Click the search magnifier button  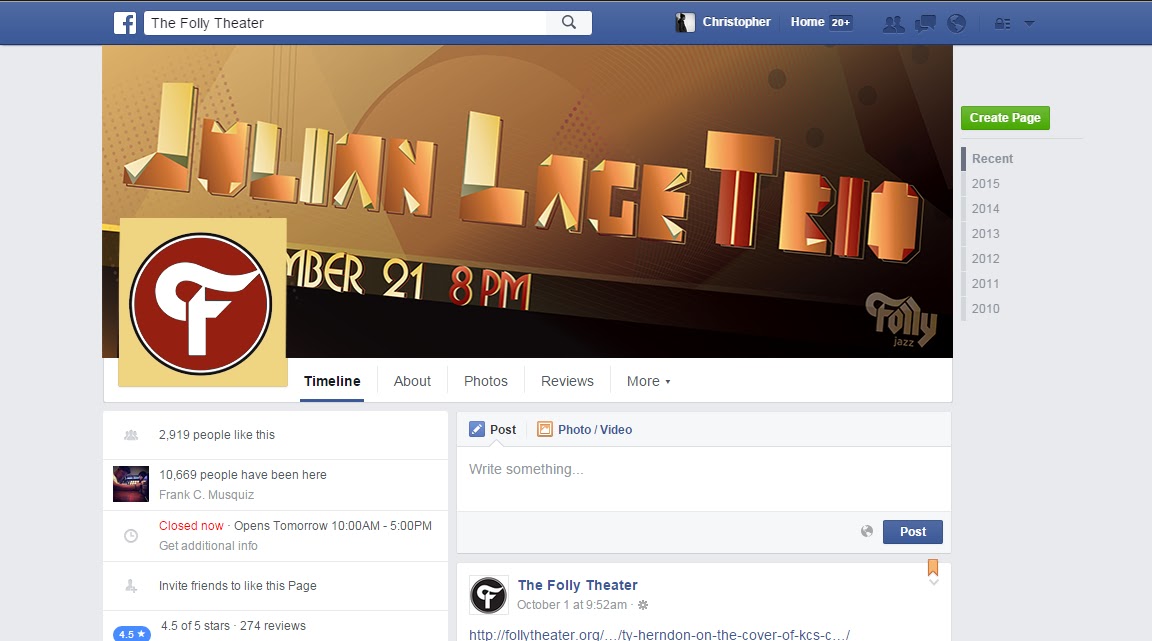tap(569, 23)
